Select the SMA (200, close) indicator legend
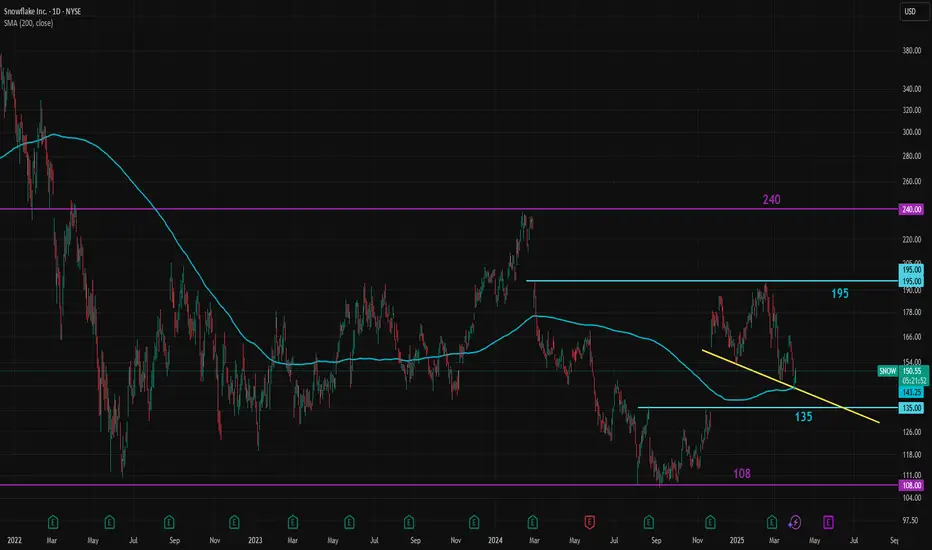Image resolution: width=932 pixels, height=550 pixels. point(28,23)
